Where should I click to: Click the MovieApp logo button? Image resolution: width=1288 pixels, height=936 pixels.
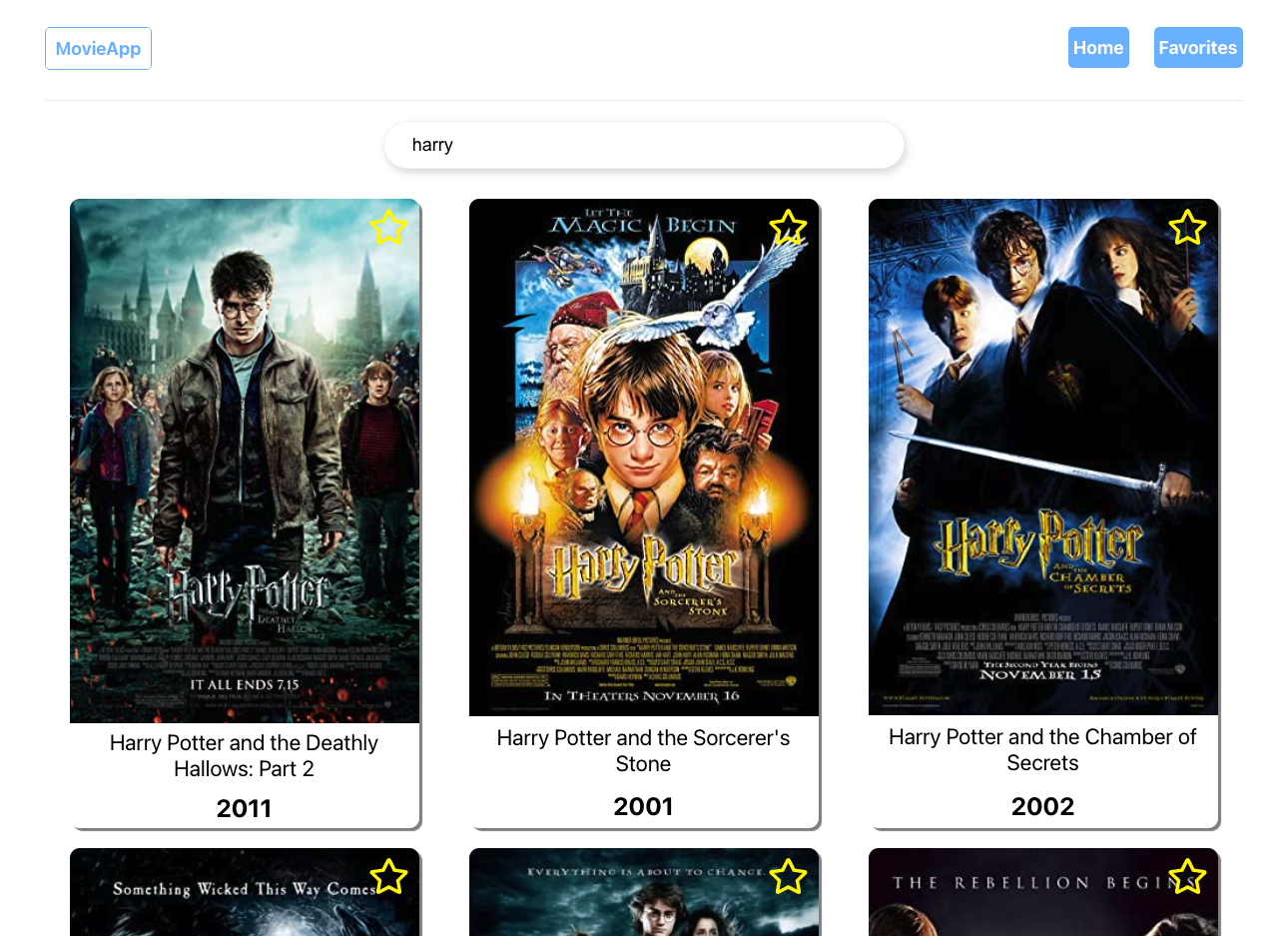pyautogui.click(x=98, y=49)
